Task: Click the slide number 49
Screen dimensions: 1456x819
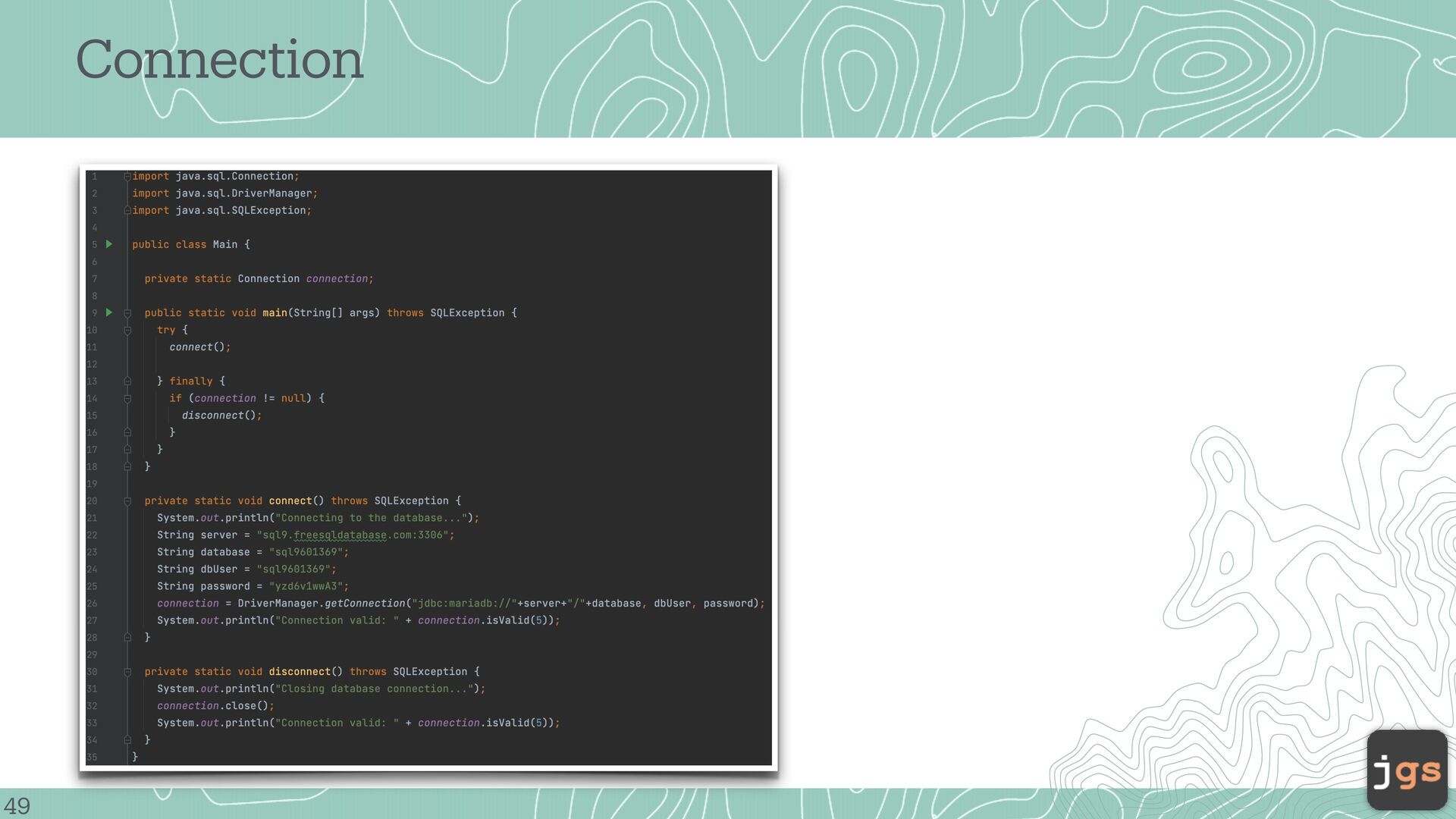Action: (17, 805)
